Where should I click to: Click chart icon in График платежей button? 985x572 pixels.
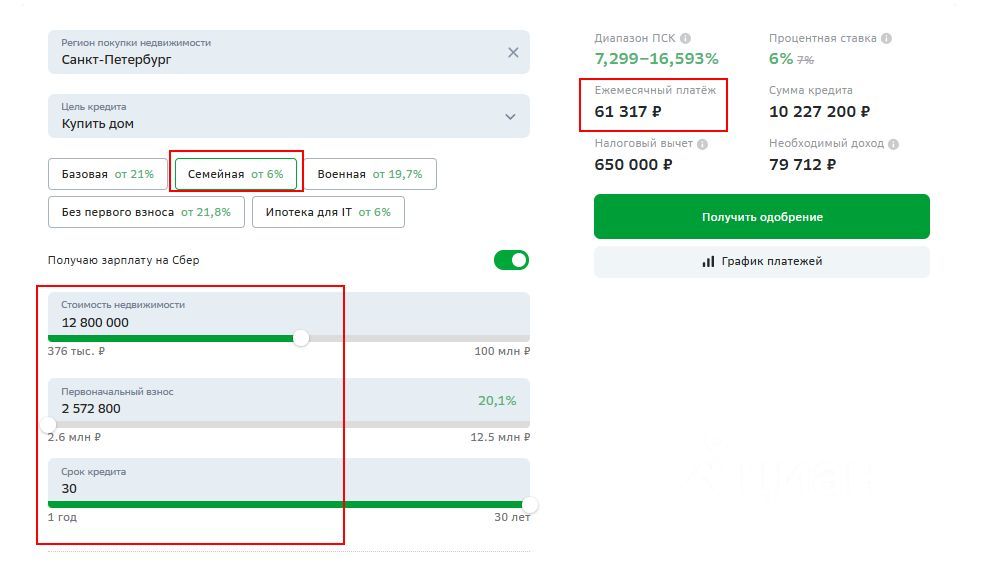tap(708, 262)
